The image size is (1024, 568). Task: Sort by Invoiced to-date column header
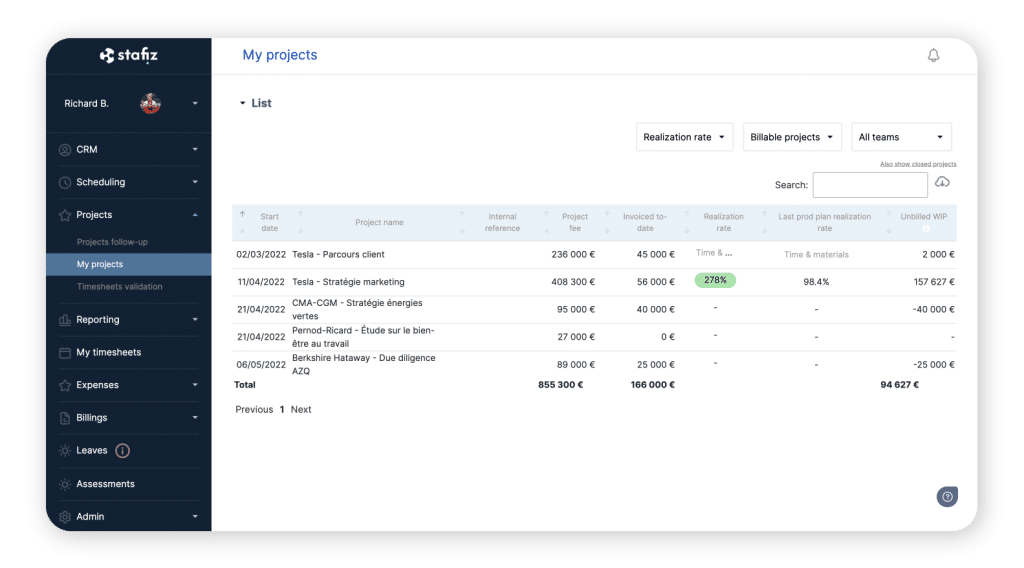click(645, 223)
